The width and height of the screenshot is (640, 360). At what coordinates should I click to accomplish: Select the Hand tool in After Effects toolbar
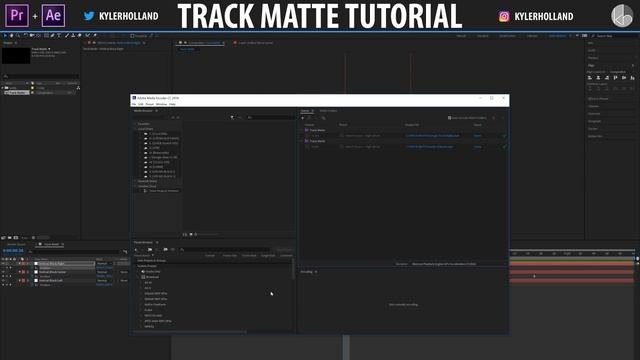click(x=11, y=36)
